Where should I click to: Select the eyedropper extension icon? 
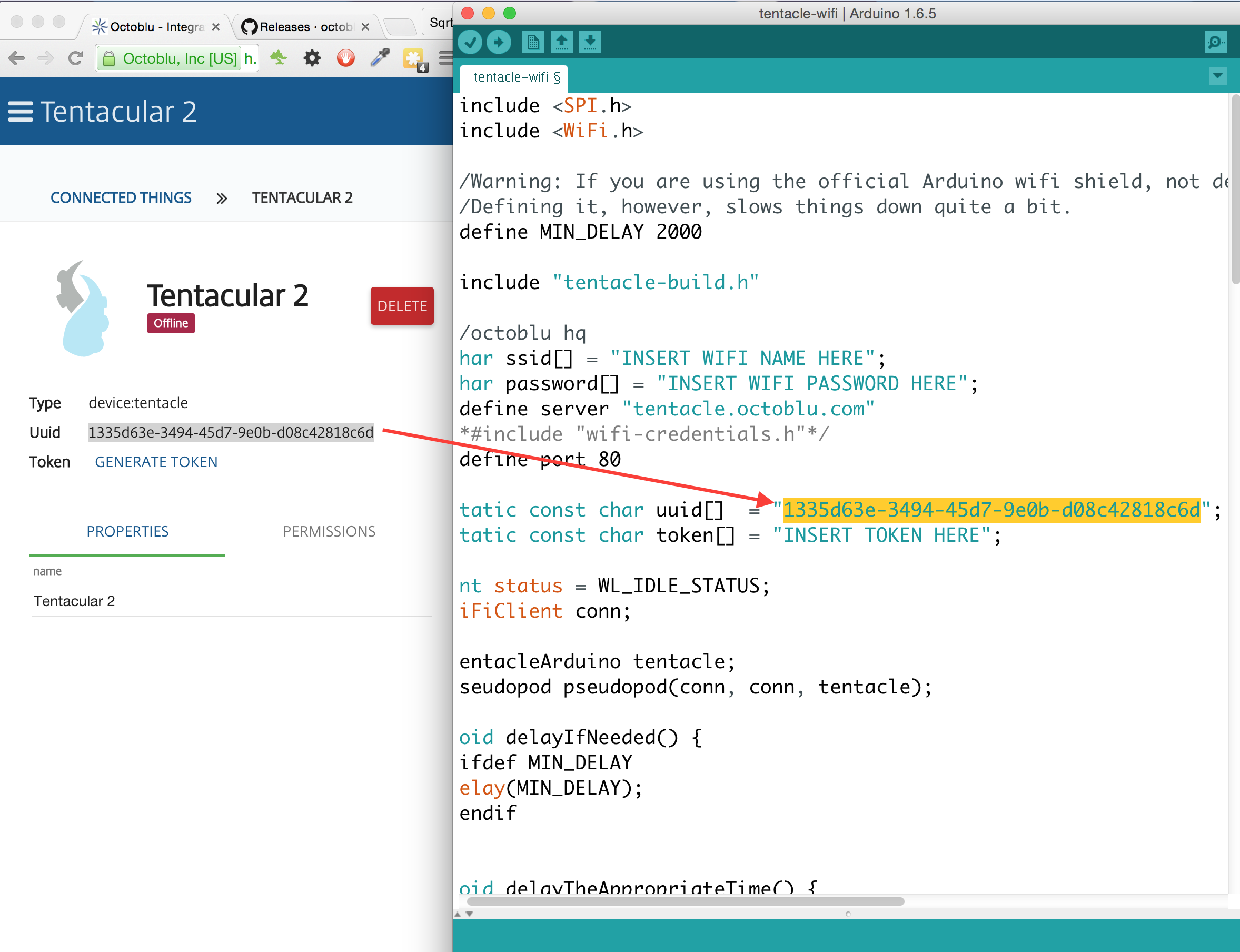pyautogui.click(x=379, y=58)
